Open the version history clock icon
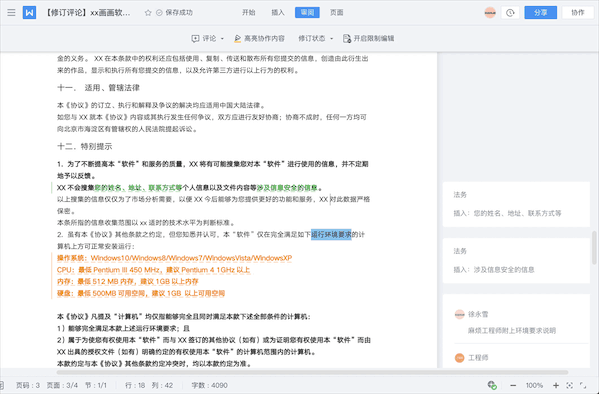Screen dimensions: 599x394 [510, 13]
